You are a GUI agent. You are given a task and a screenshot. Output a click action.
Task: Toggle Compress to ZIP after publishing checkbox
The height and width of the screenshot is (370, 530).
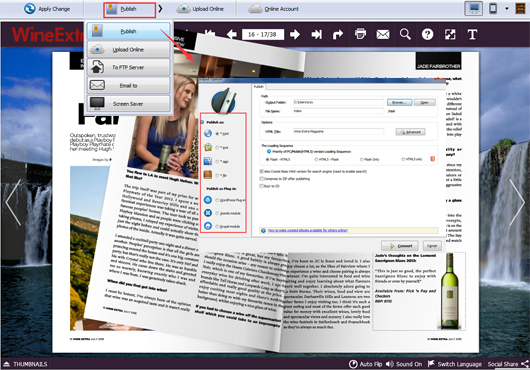click(261, 179)
